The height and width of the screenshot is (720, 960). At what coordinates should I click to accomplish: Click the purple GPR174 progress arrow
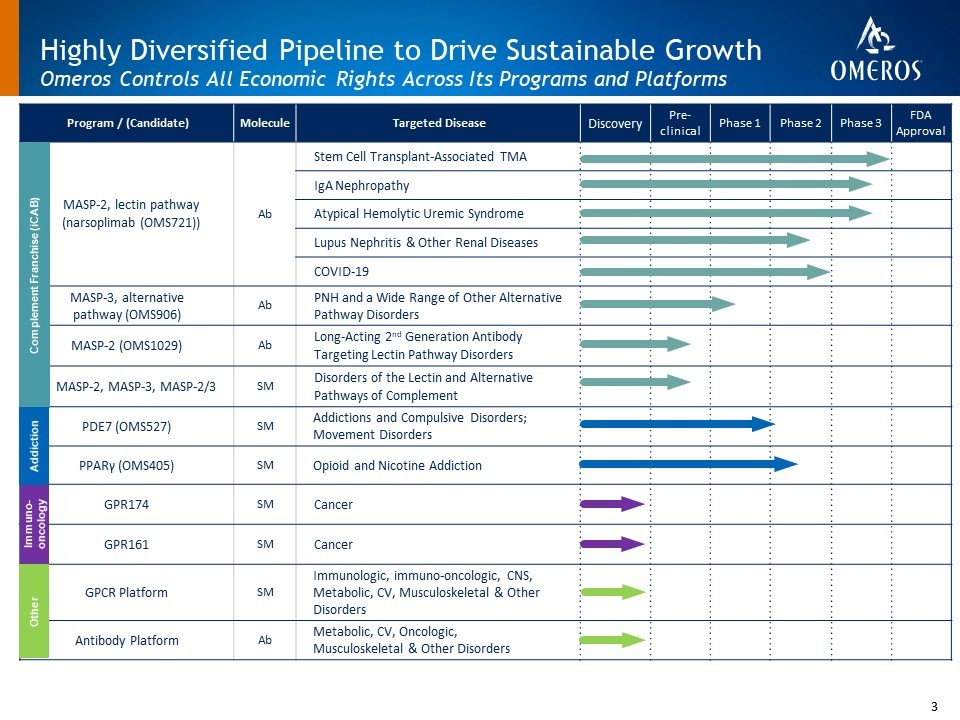coord(612,504)
